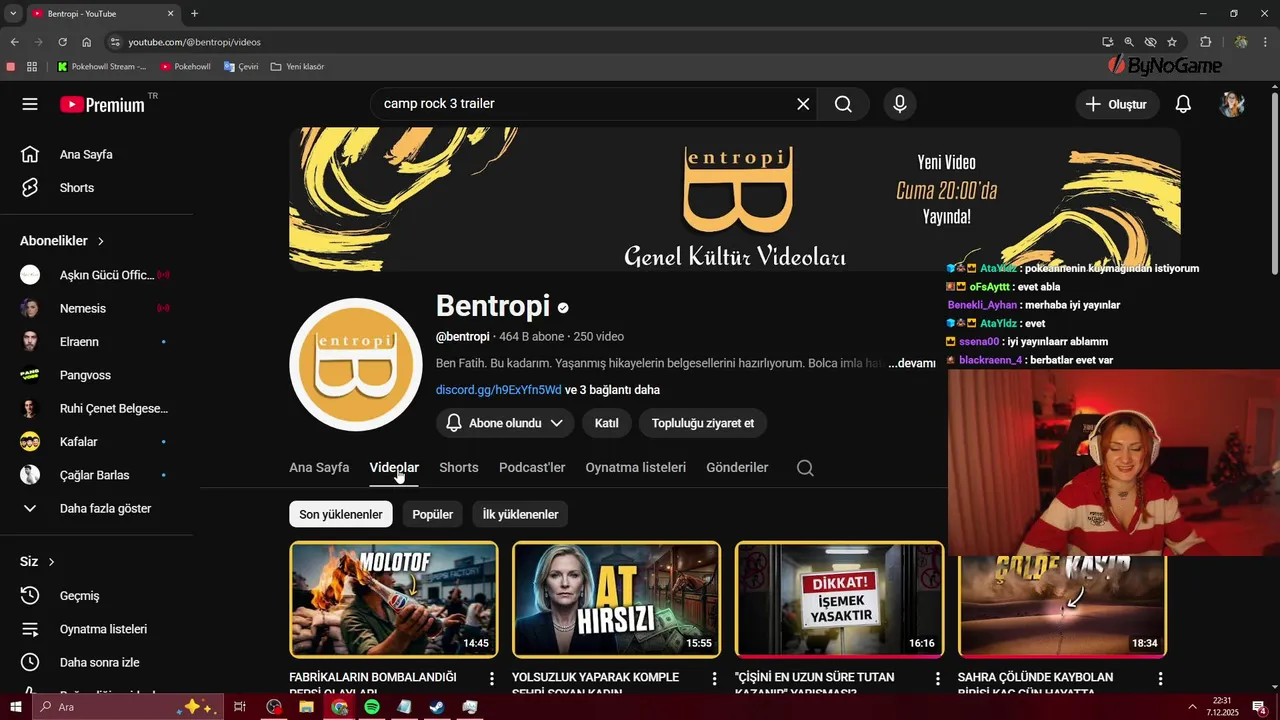
Task: Click the crossed-out eye icon in address bar
Action: (1150, 42)
